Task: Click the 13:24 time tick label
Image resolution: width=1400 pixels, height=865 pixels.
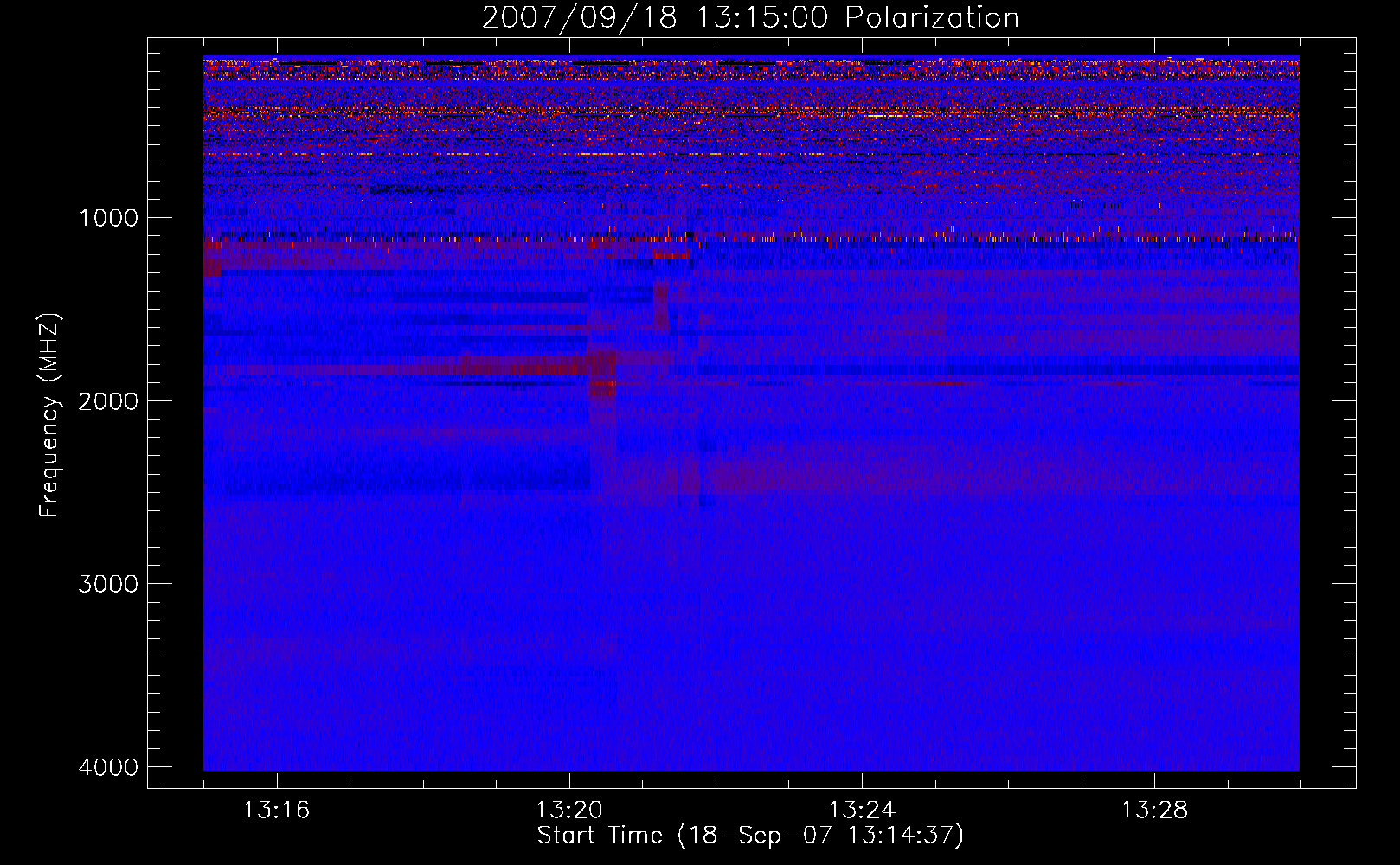Action: click(x=862, y=811)
